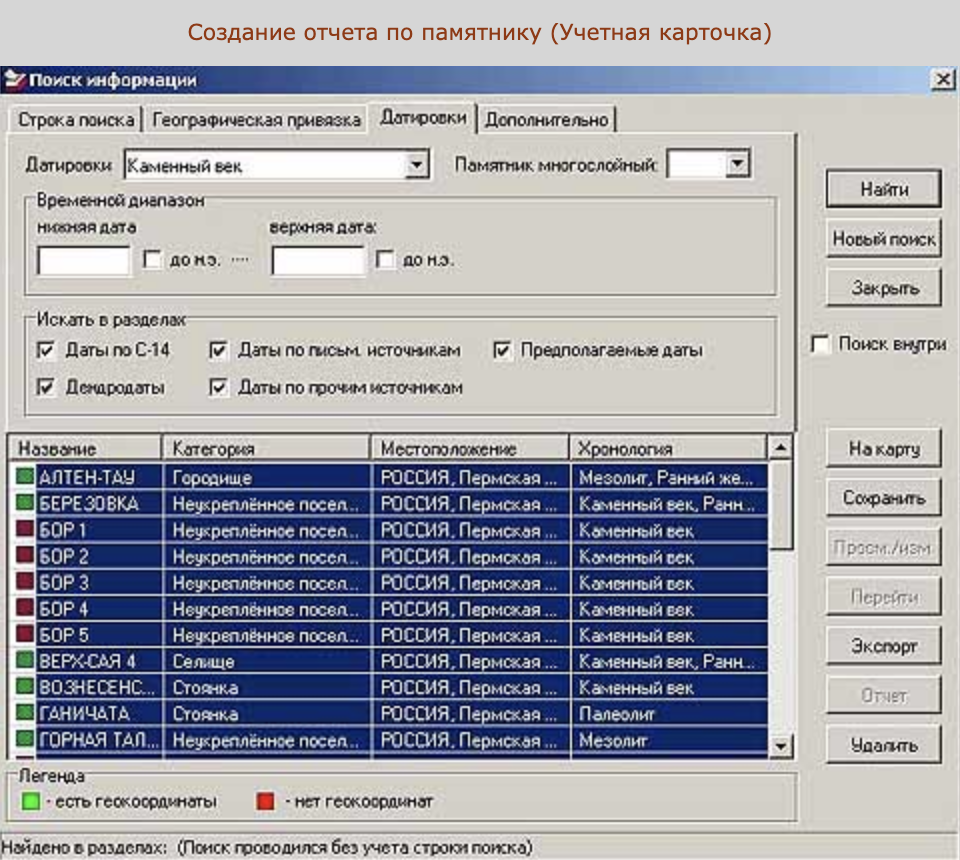The image size is (960, 860).
Task: Click the green geocoordinate icon beside АЛТЕН-ТАУ
Action: point(25,478)
